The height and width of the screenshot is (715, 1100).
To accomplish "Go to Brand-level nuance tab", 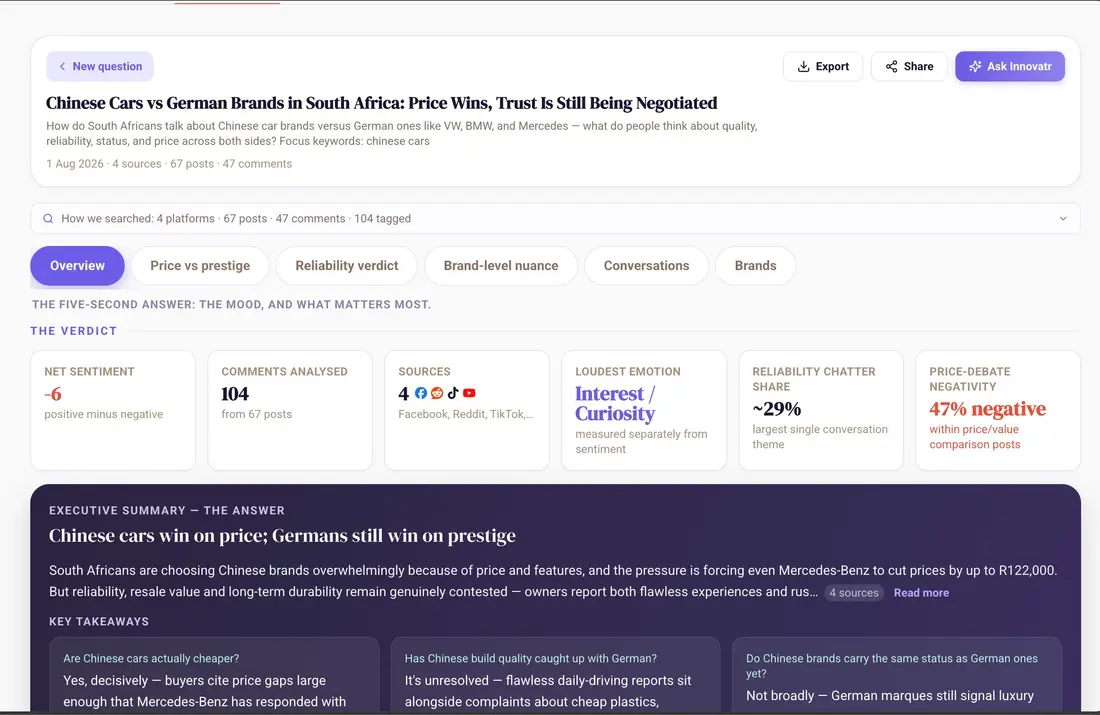I will pos(501,265).
